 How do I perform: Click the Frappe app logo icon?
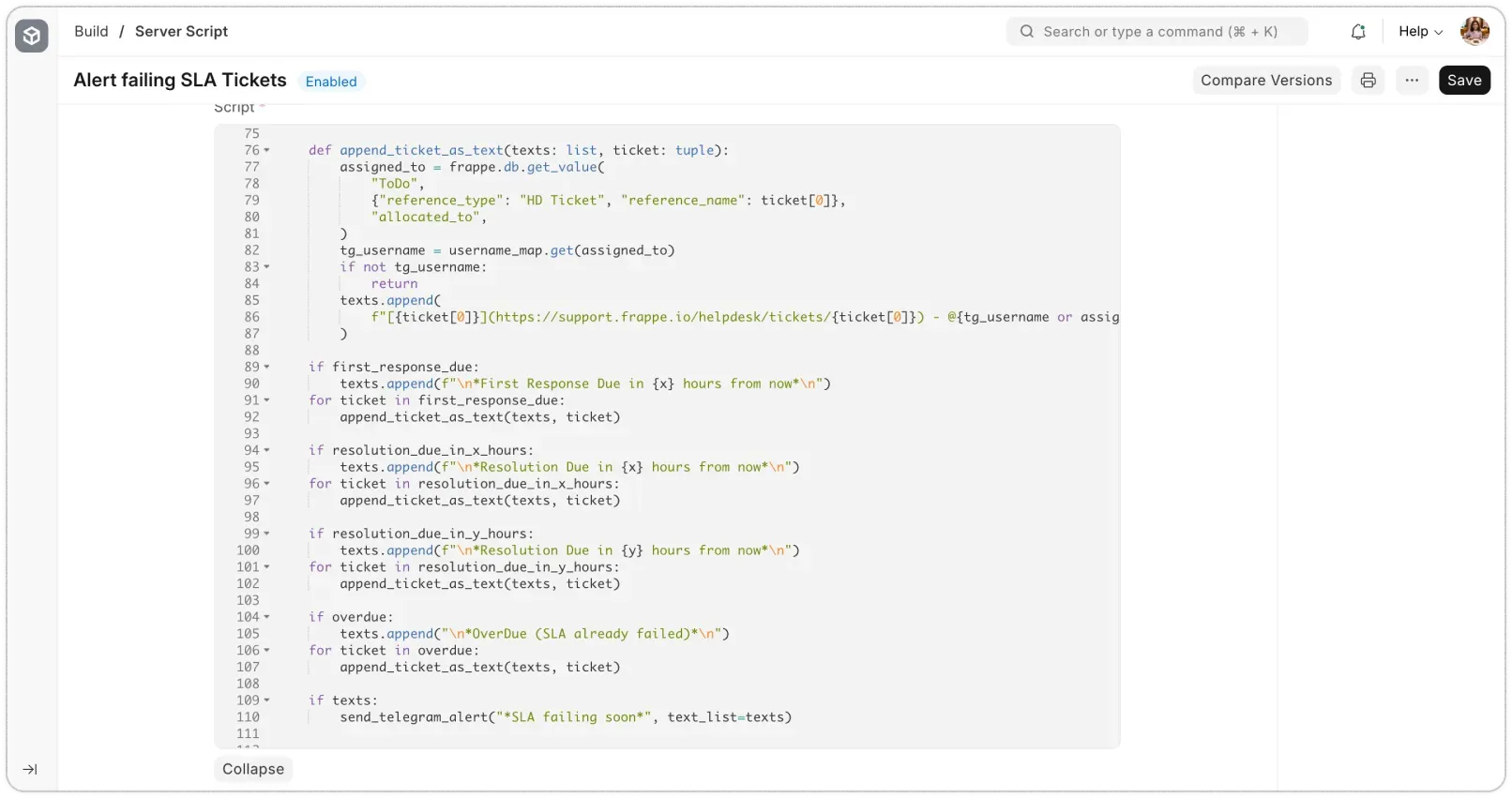tap(31, 36)
